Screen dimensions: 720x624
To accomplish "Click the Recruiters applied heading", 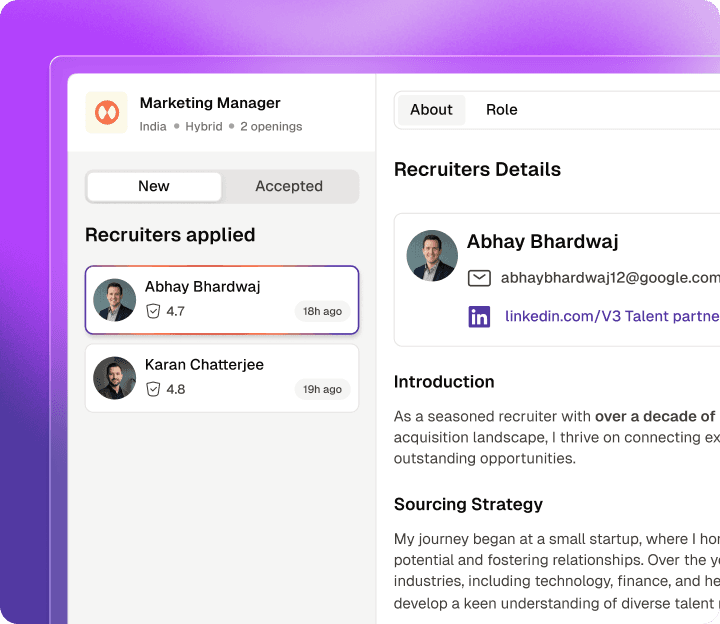I will coord(170,235).
